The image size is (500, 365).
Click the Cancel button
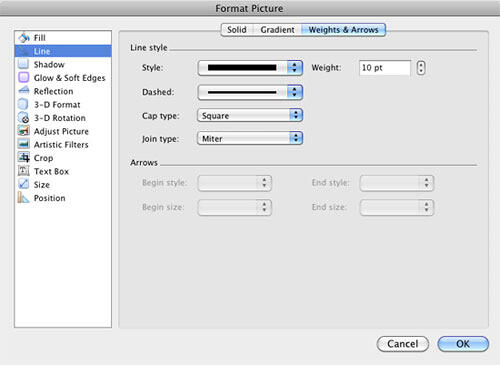coord(403,344)
